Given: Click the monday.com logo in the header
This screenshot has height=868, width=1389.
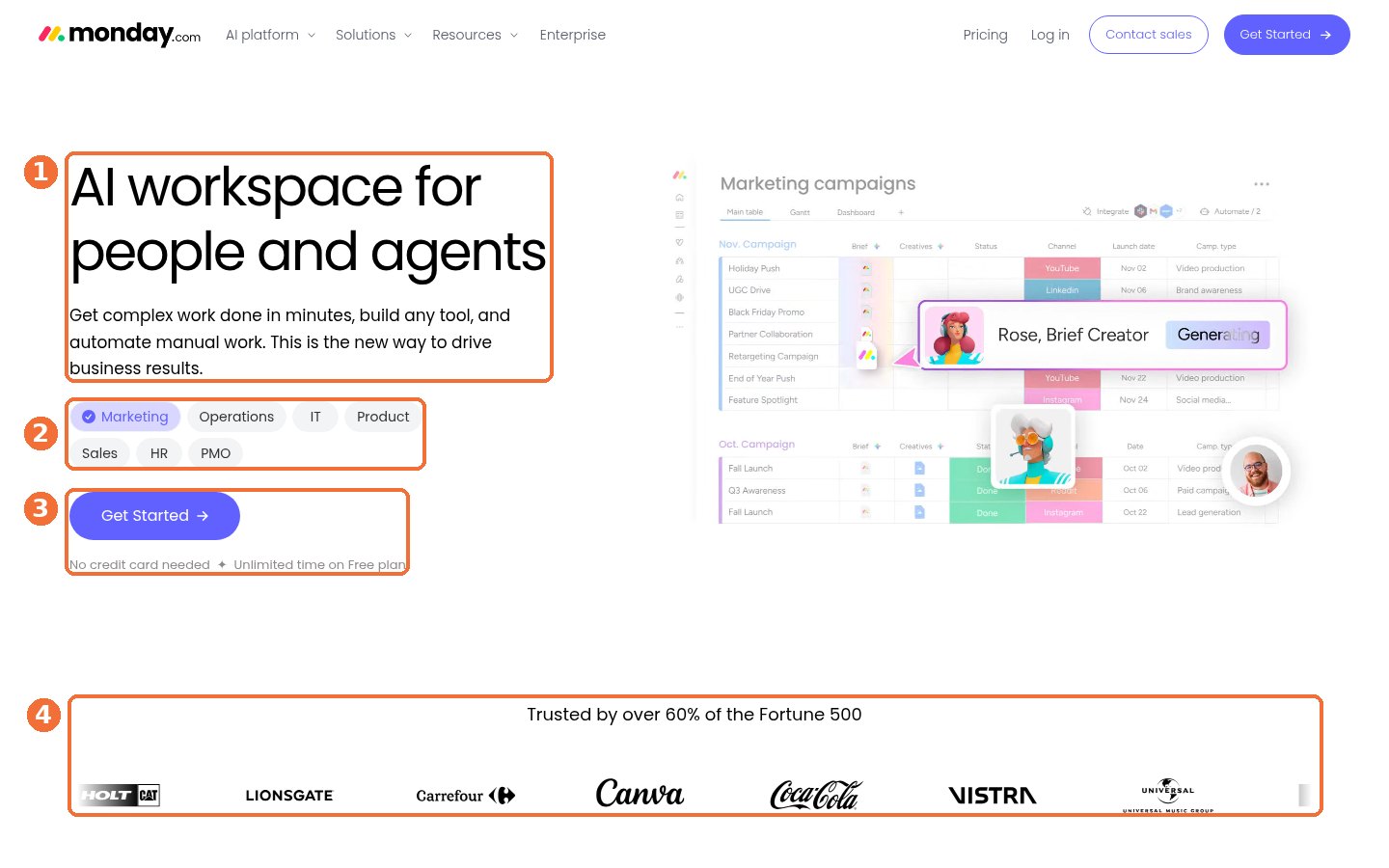Looking at the screenshot, I should [x=120, y=35].
